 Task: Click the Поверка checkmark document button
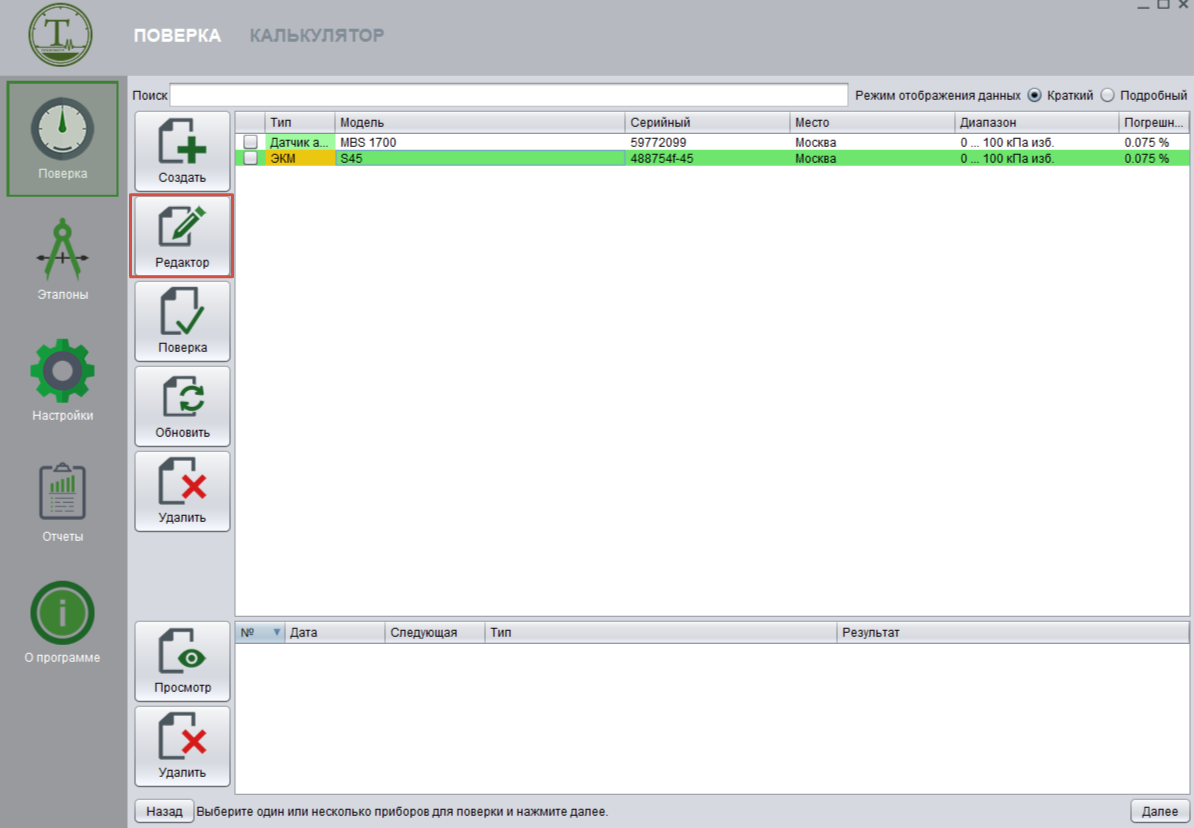[182, 313]
